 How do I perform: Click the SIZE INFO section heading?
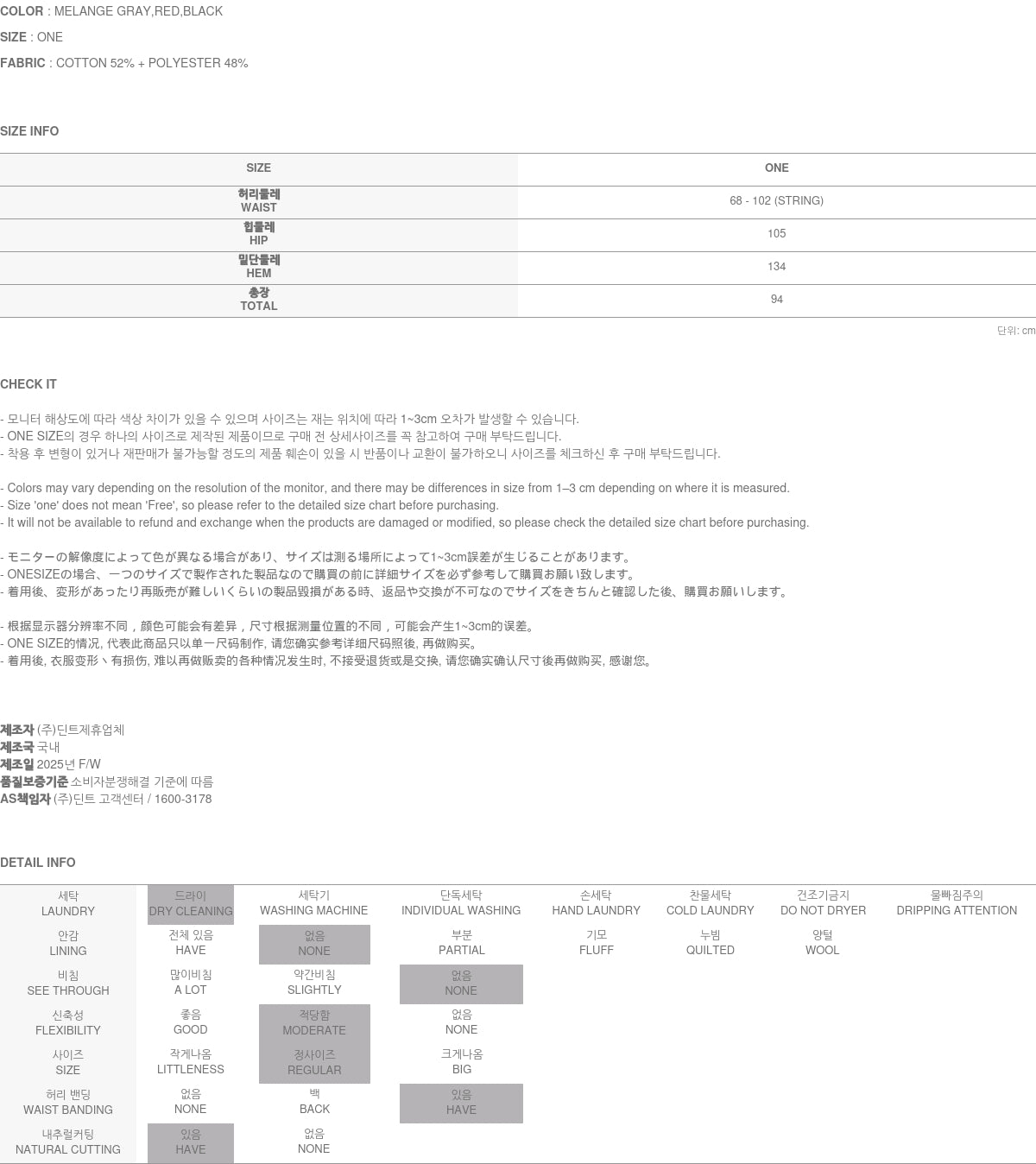point(29,131)
